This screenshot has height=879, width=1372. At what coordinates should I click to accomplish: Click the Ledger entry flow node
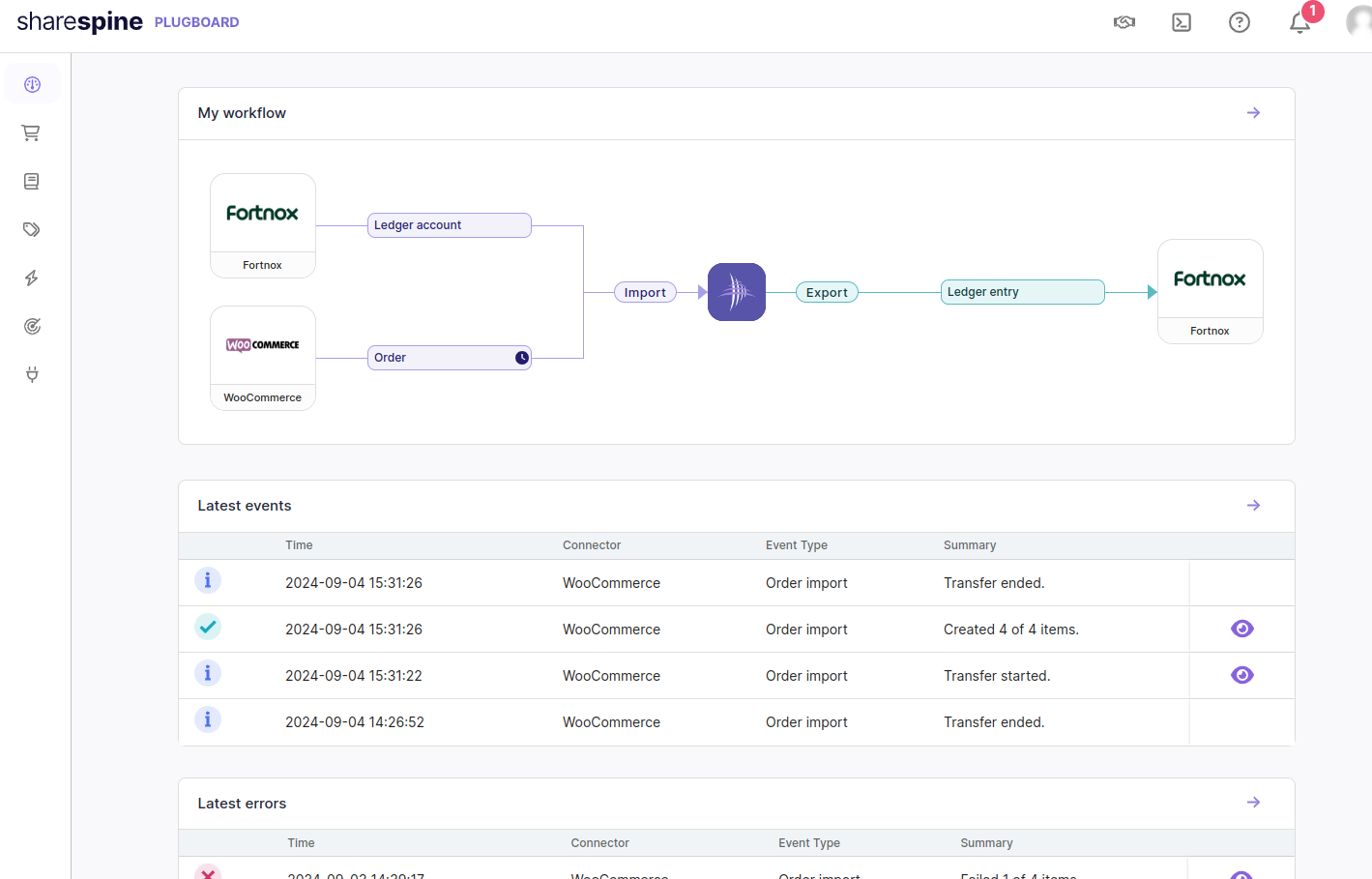pyautogui.click(x=1023, y=292)
